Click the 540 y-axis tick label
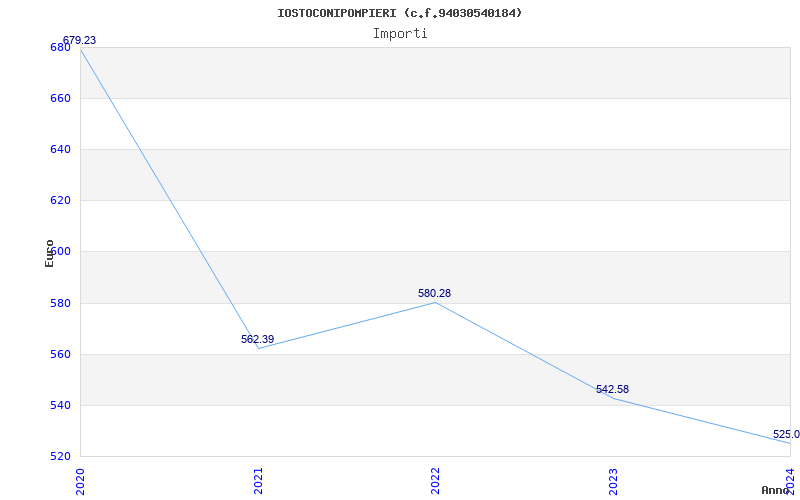Screen dimensions: 800x500 pos(60,405)
